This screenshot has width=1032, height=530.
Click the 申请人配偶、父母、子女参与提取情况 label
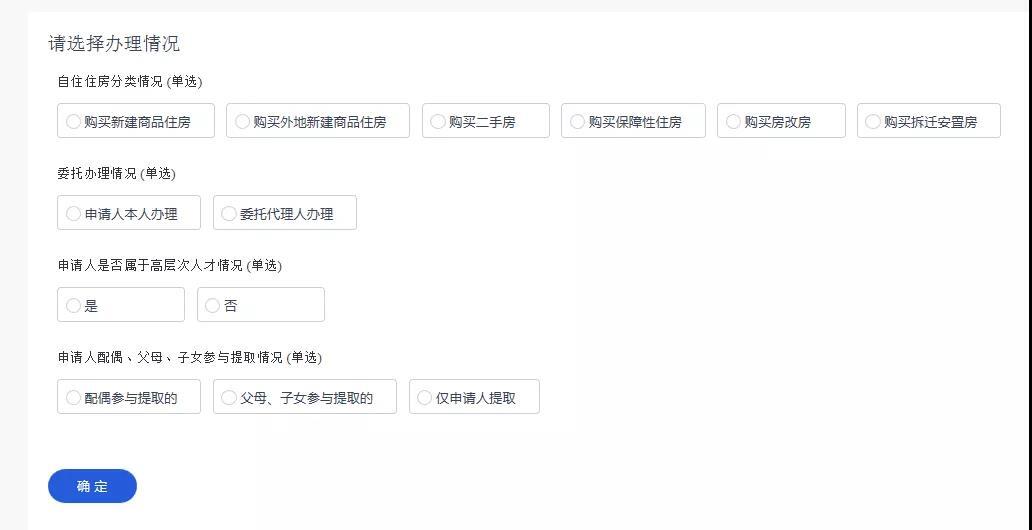[x=189, y=358]
